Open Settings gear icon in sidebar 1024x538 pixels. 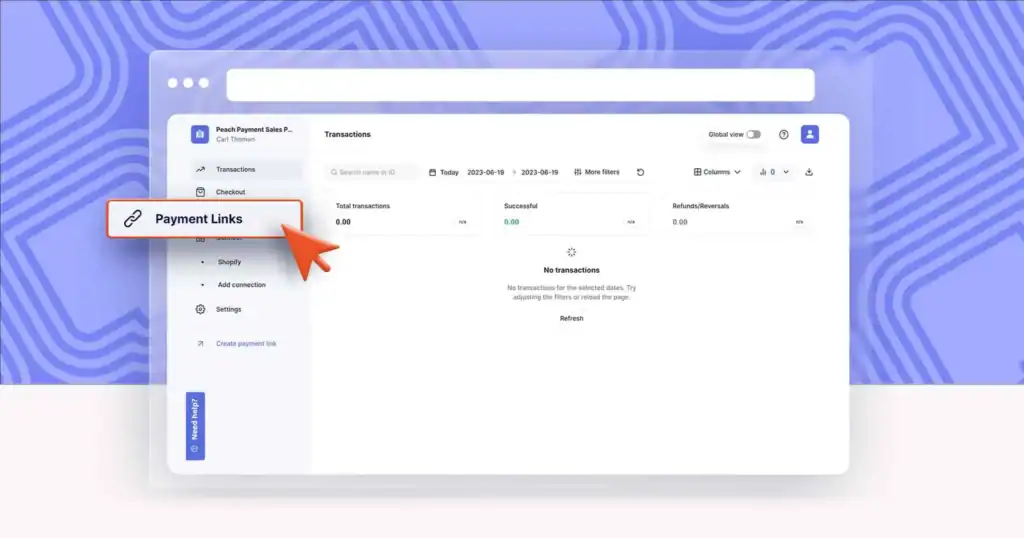[200, 309]
